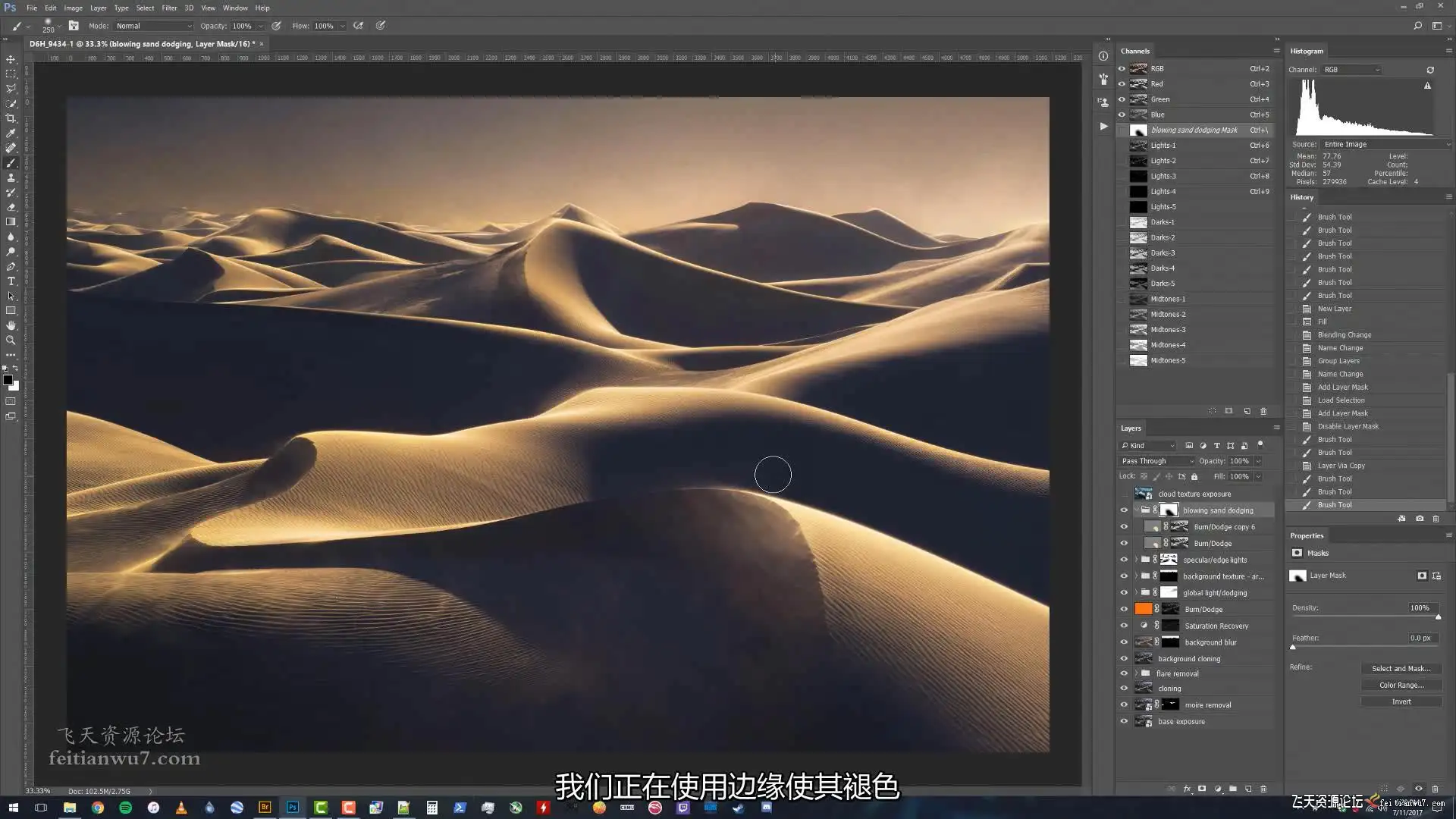Click the foreground color swatch

point(8,380)
